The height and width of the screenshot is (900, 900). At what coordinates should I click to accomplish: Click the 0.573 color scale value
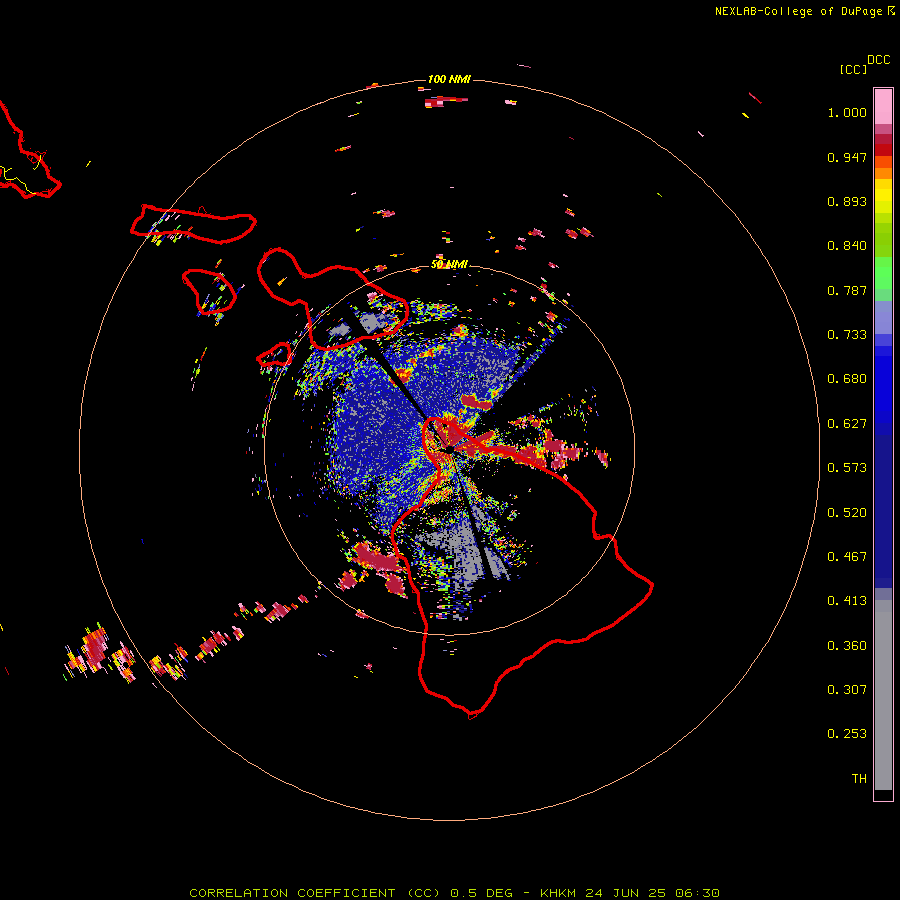click(x=847, y=468)
